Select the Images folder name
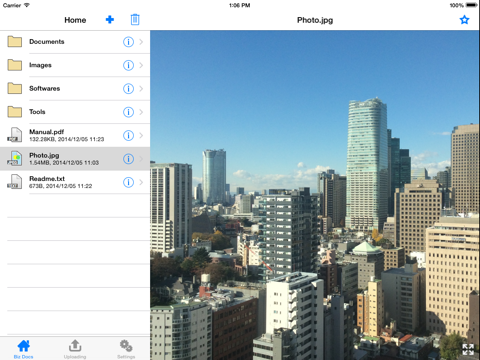Viewport: 480px width, 360px height. tap(40, 65)
